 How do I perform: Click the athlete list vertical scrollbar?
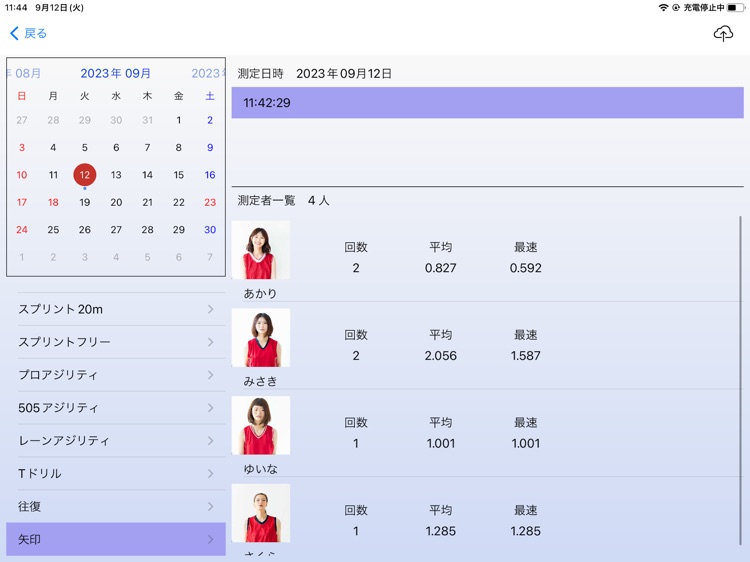(x=741, y=380)
